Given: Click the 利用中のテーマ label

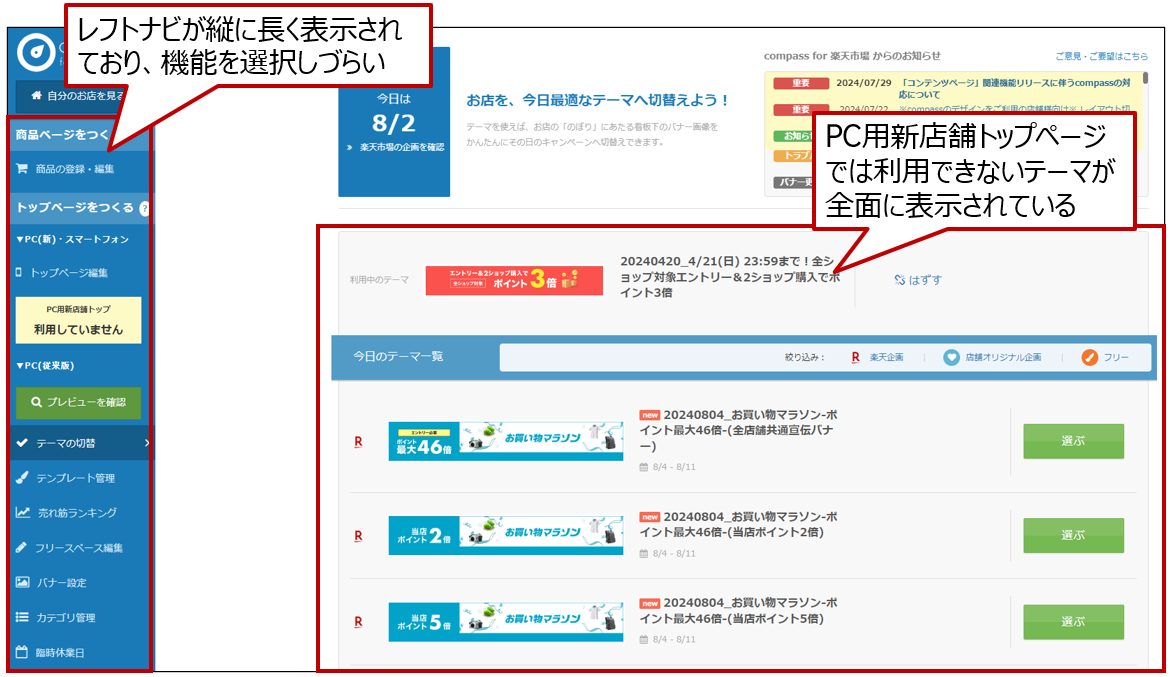Looking at the screenshot, I should (x=379, y=280).
